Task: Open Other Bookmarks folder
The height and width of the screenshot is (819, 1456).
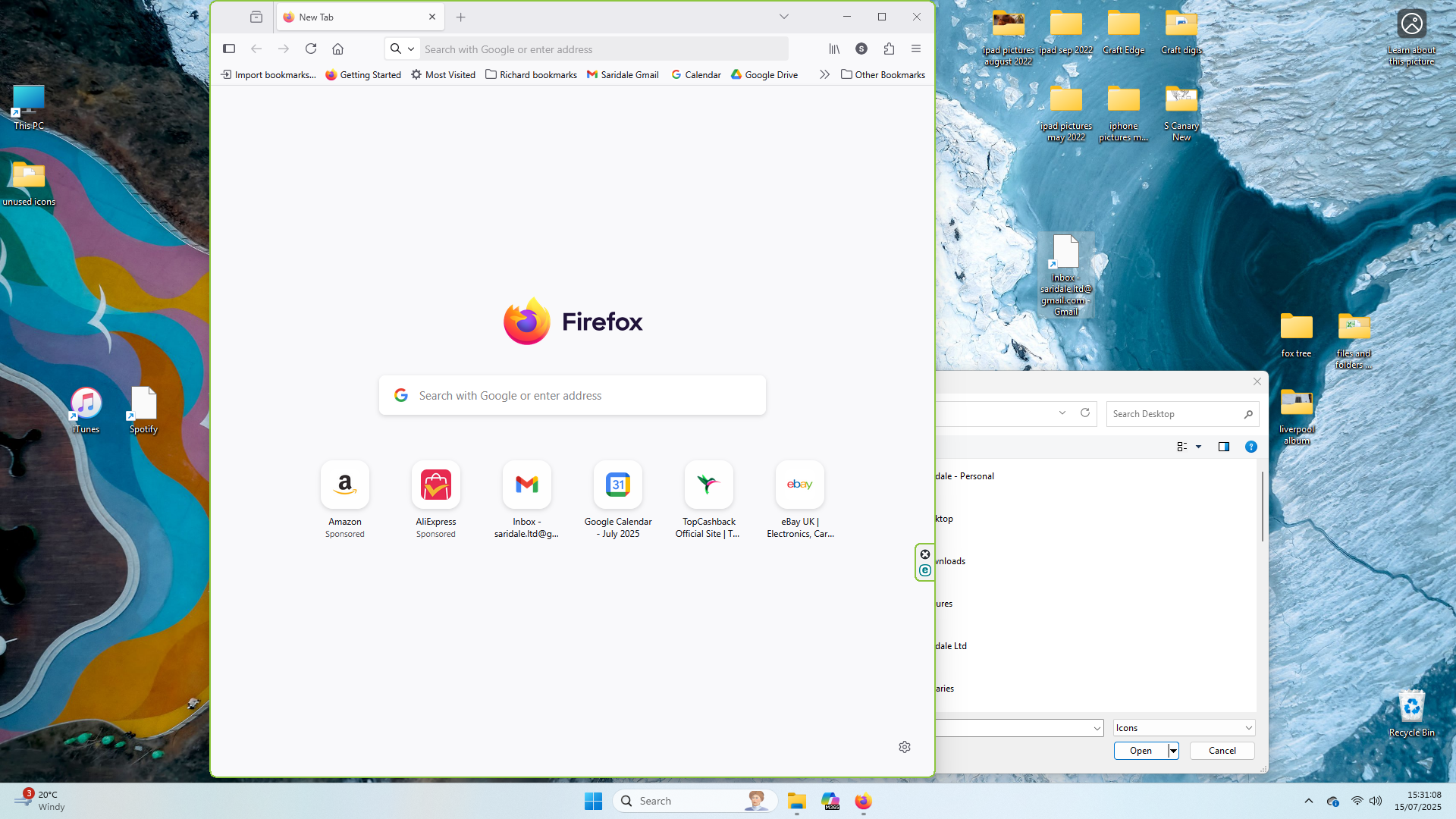Action: pyautogui.click(x=883, y=74)
